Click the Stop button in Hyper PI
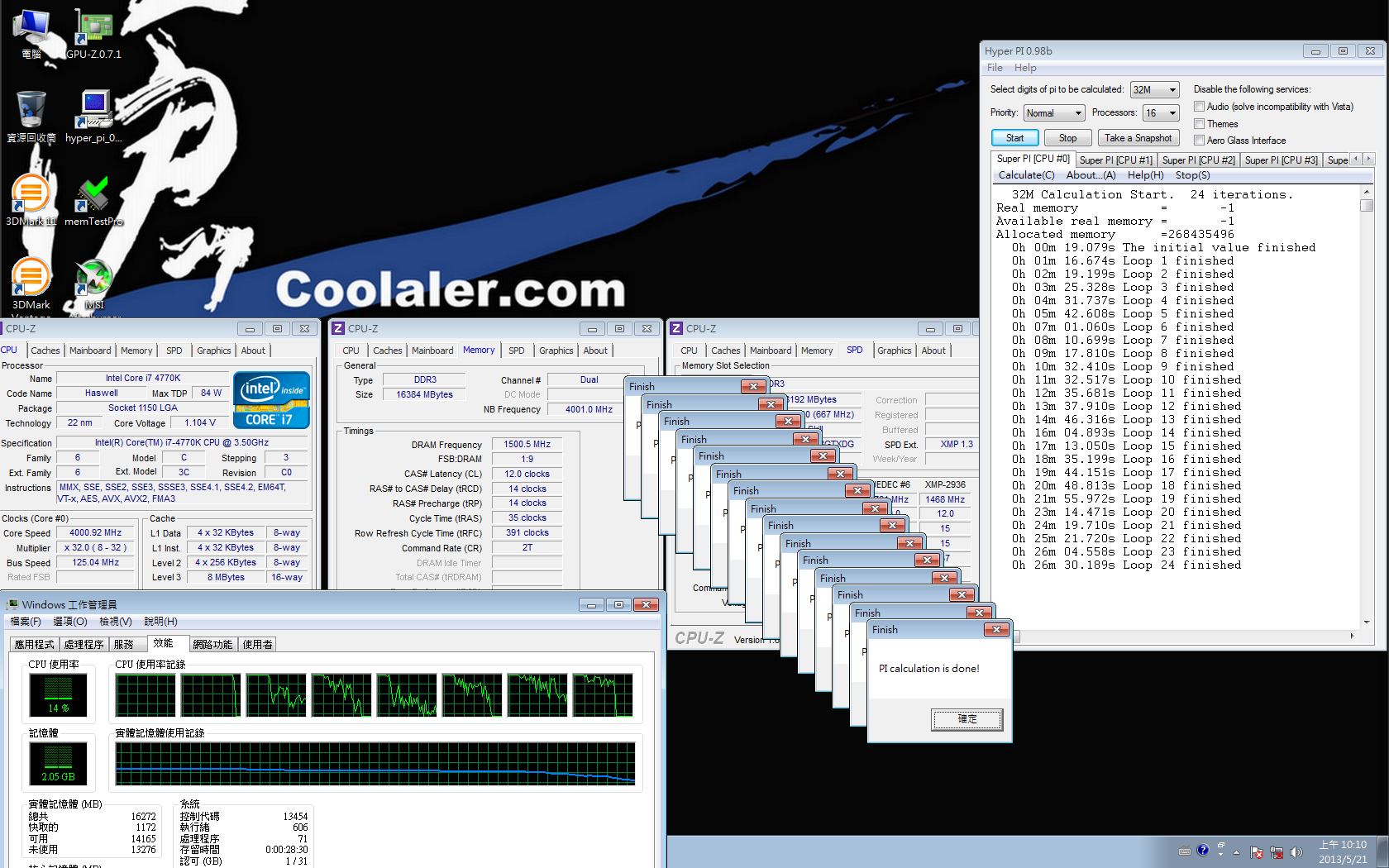Viewport: 1389px width, 868px height. tap(1067, 138)
